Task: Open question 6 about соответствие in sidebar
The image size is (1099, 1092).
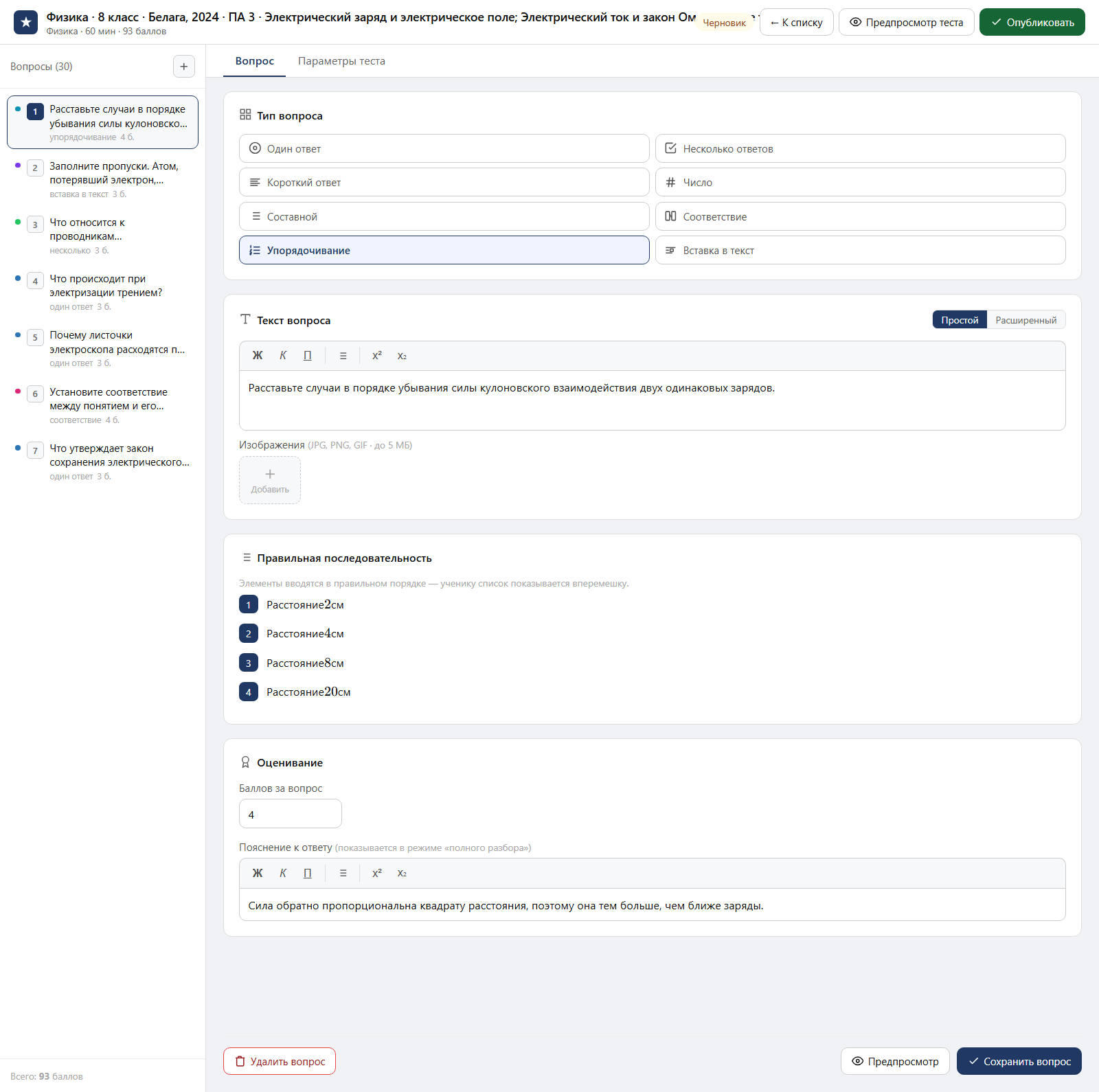Action: (x=103, y=405)
